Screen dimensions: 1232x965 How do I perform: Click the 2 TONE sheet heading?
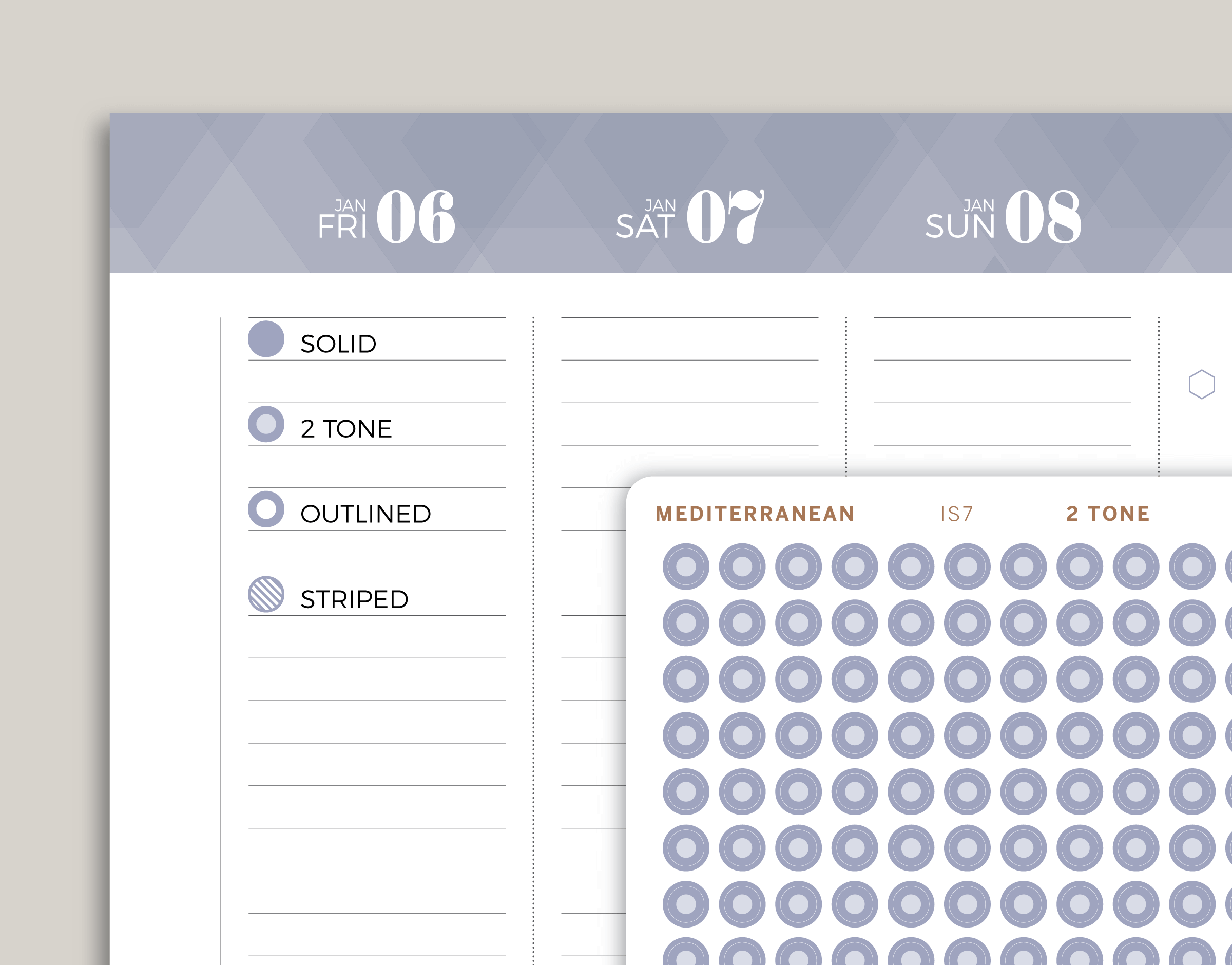1108,514
